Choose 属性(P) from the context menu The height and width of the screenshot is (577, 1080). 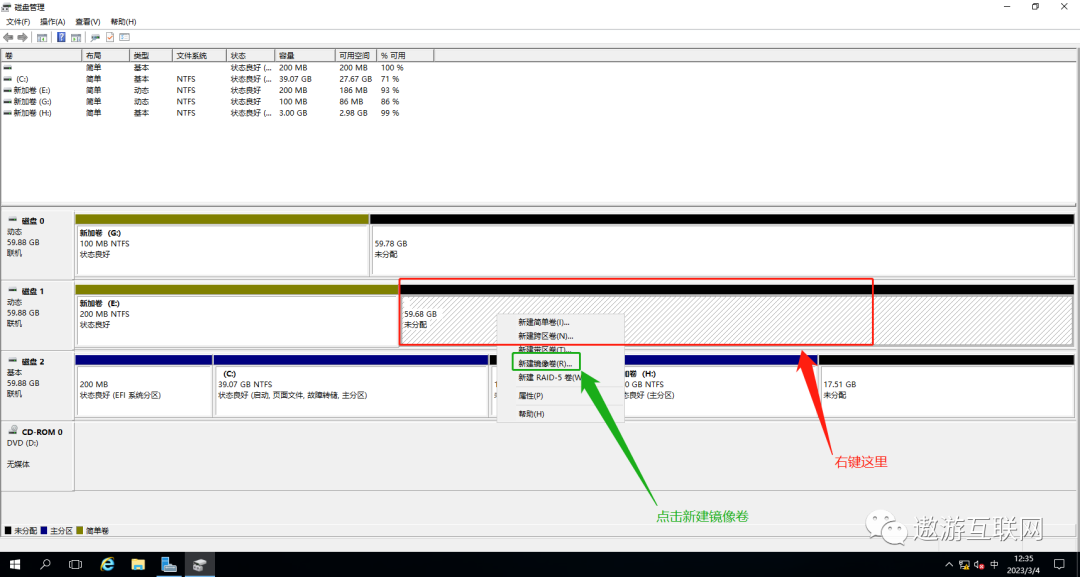[x=560, y=396]
